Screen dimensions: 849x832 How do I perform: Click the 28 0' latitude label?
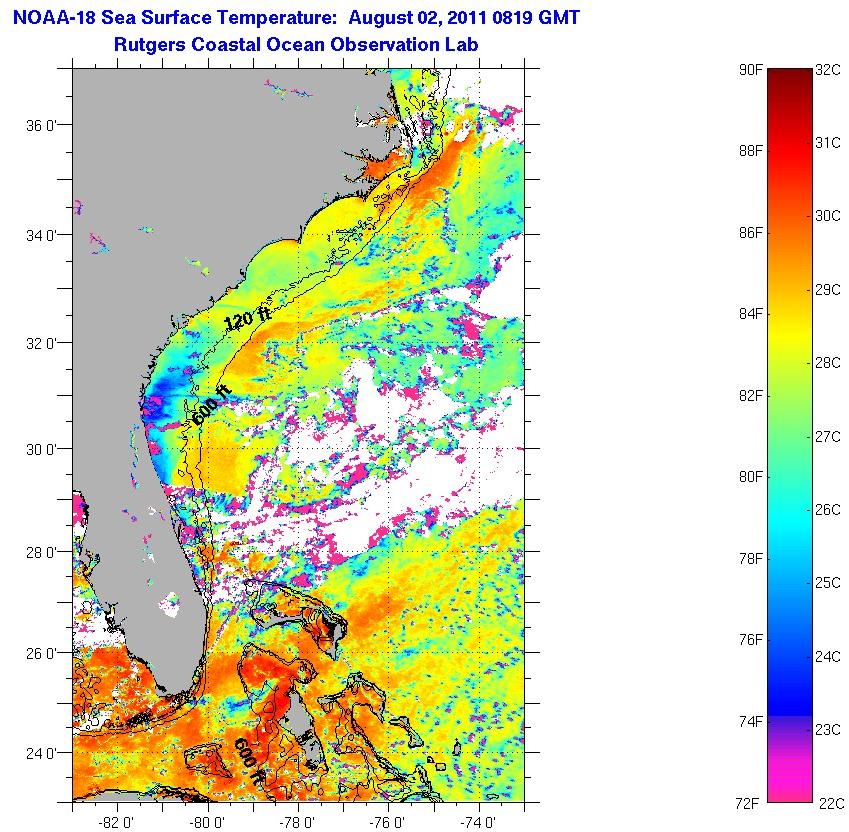[41, 553]
